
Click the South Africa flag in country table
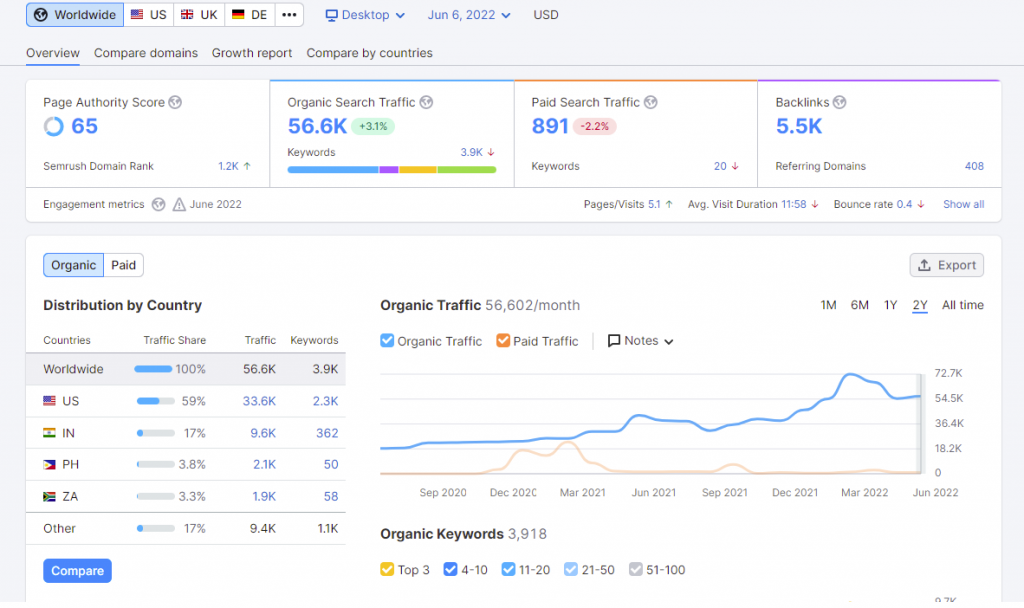(x=49, y=496)
